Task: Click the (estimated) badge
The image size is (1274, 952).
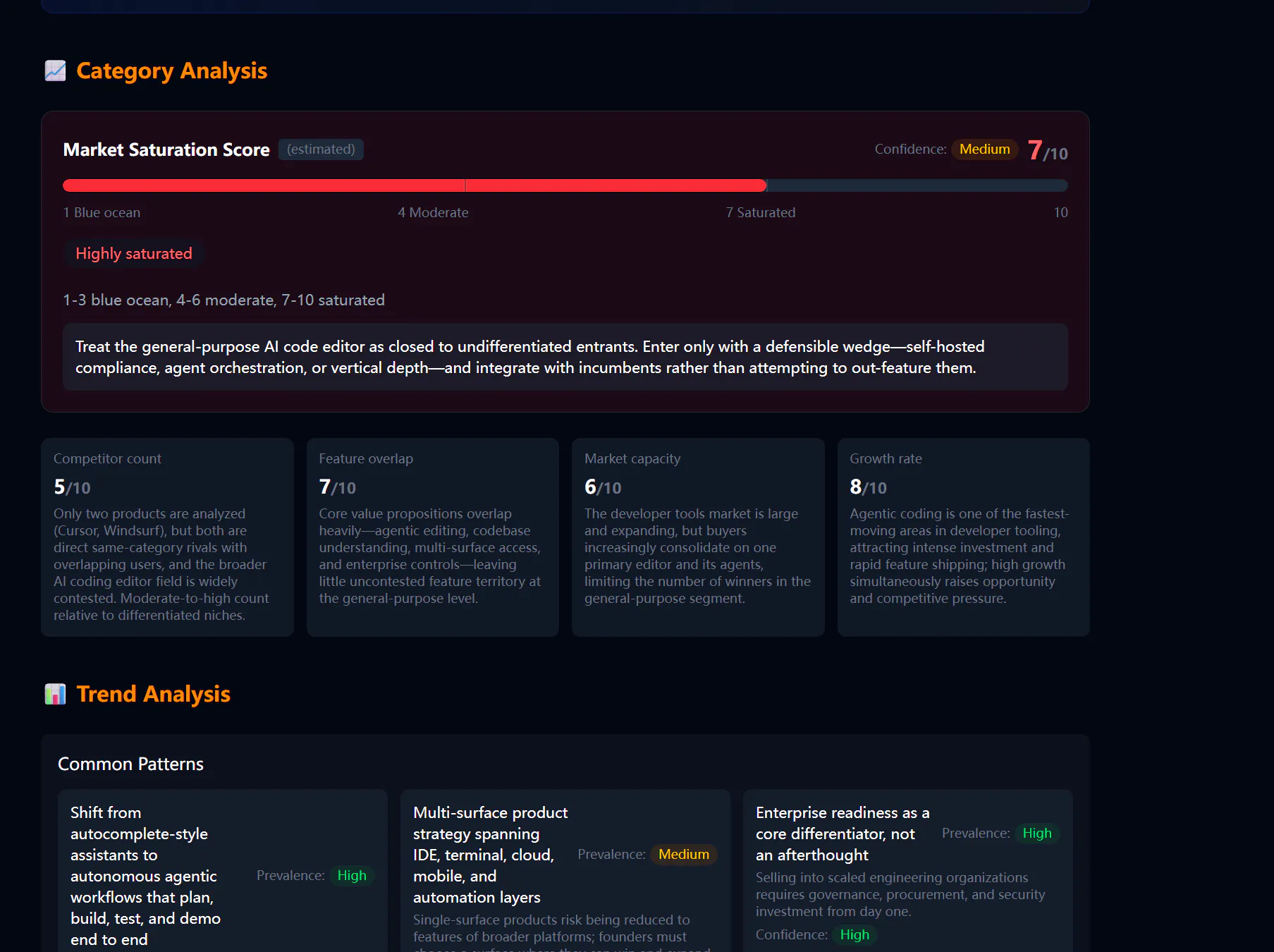Action: (x=321, y=149)
